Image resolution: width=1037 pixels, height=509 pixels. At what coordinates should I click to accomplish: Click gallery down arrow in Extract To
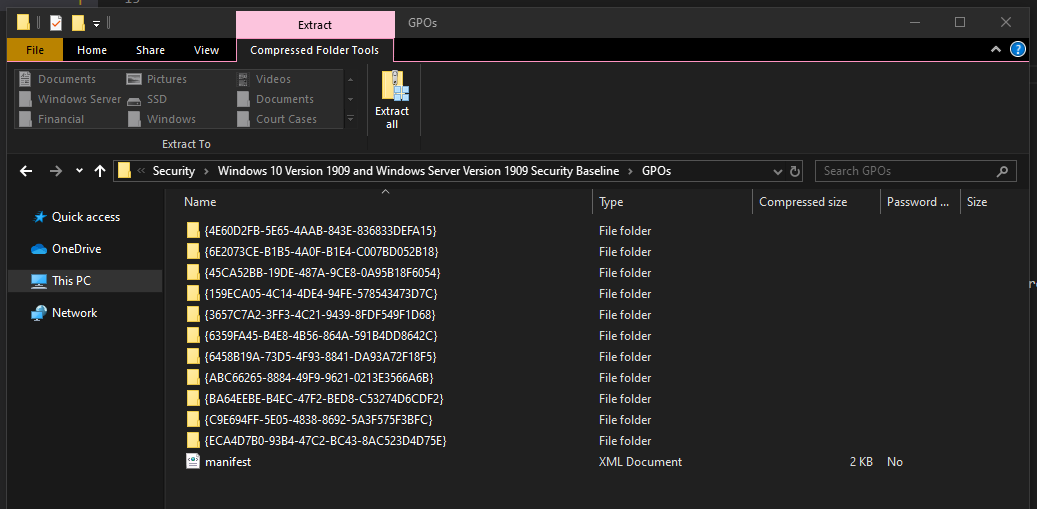[351, 99]
